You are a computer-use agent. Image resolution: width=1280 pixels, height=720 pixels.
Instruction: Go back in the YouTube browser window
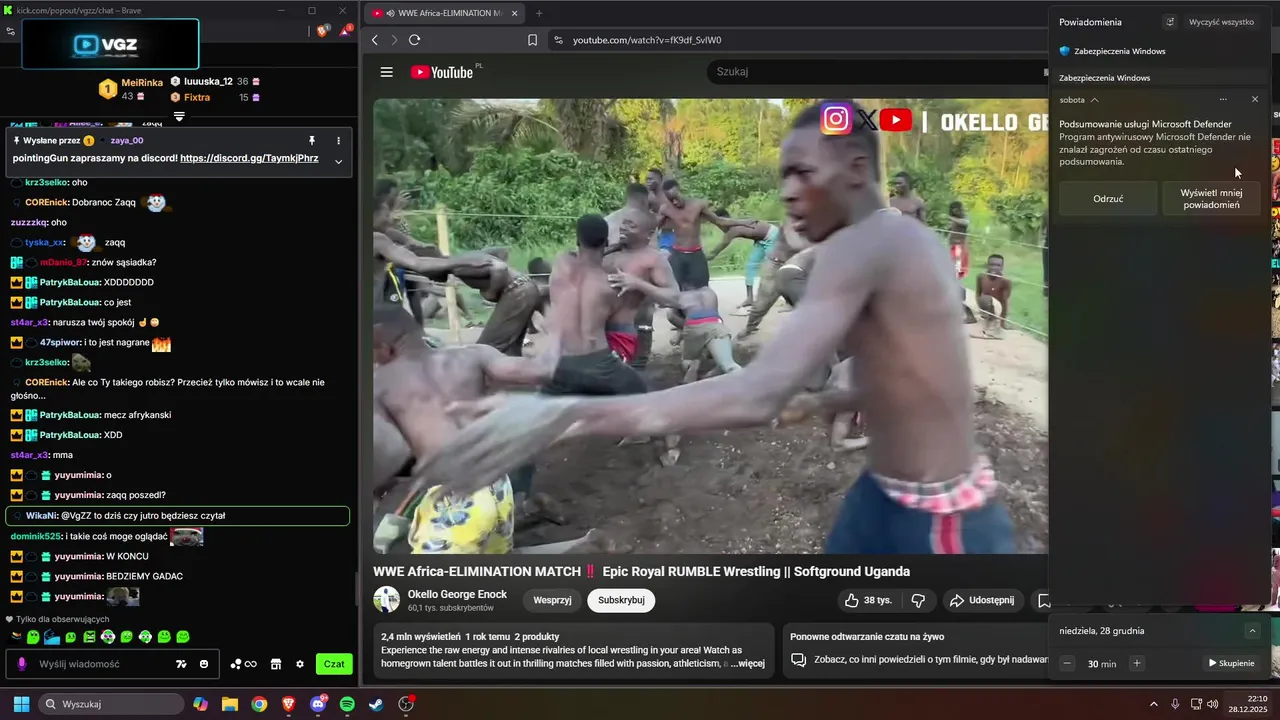coord(375,40)
